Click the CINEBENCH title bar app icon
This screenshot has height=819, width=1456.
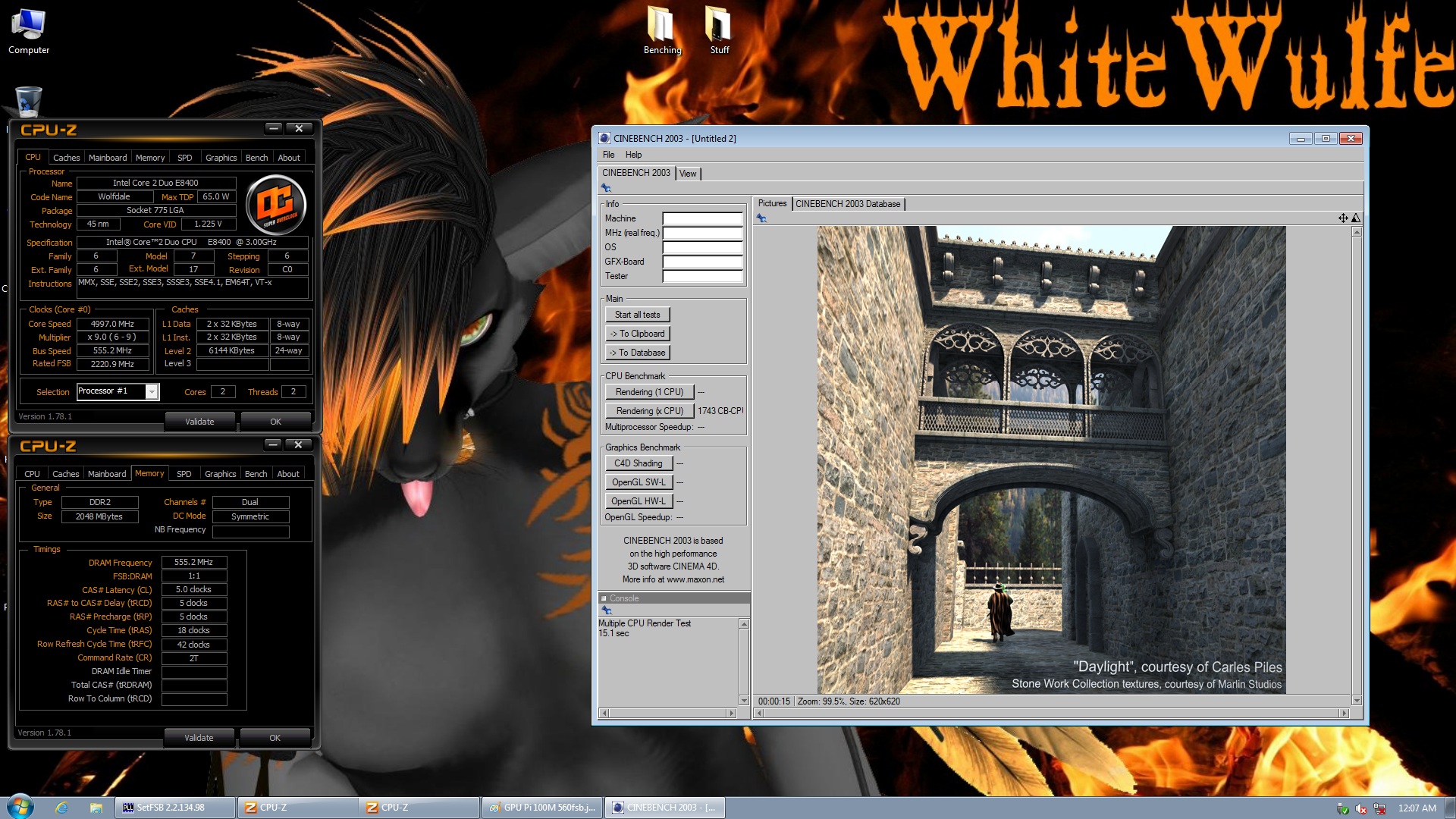[604, 138]
